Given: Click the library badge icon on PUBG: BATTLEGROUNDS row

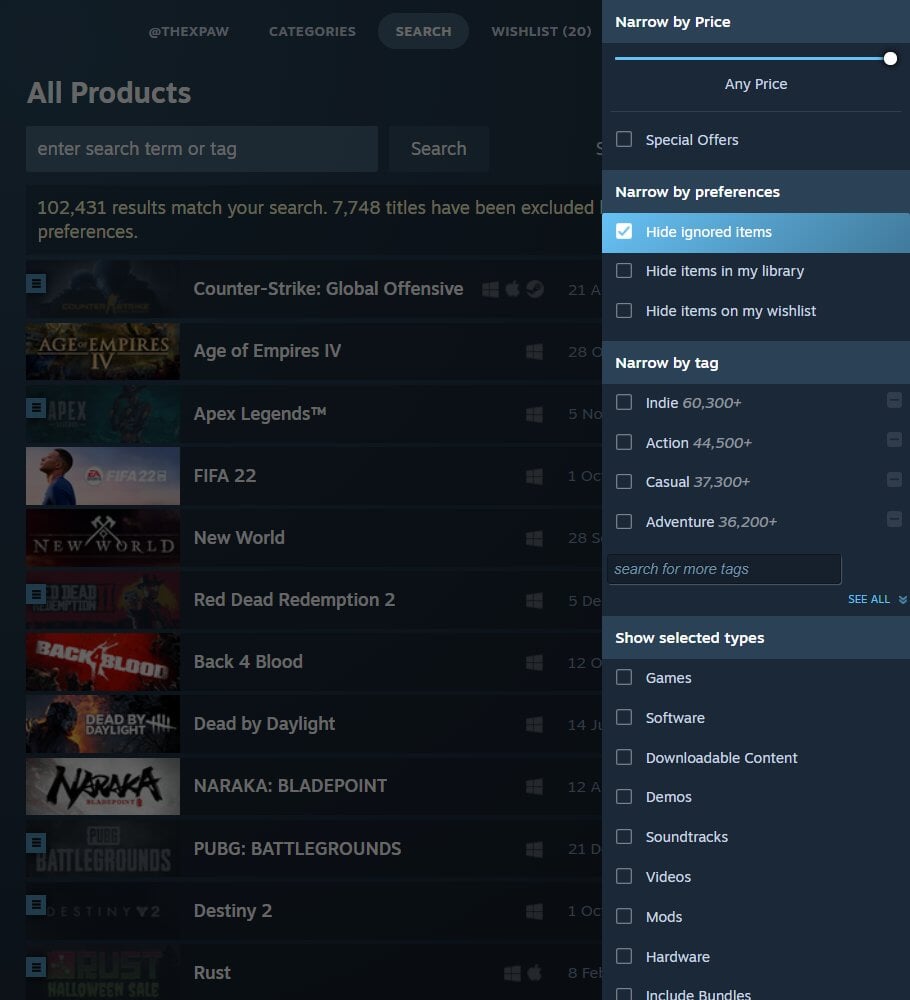Looking at the screenshot, I should tap(36, 843).
